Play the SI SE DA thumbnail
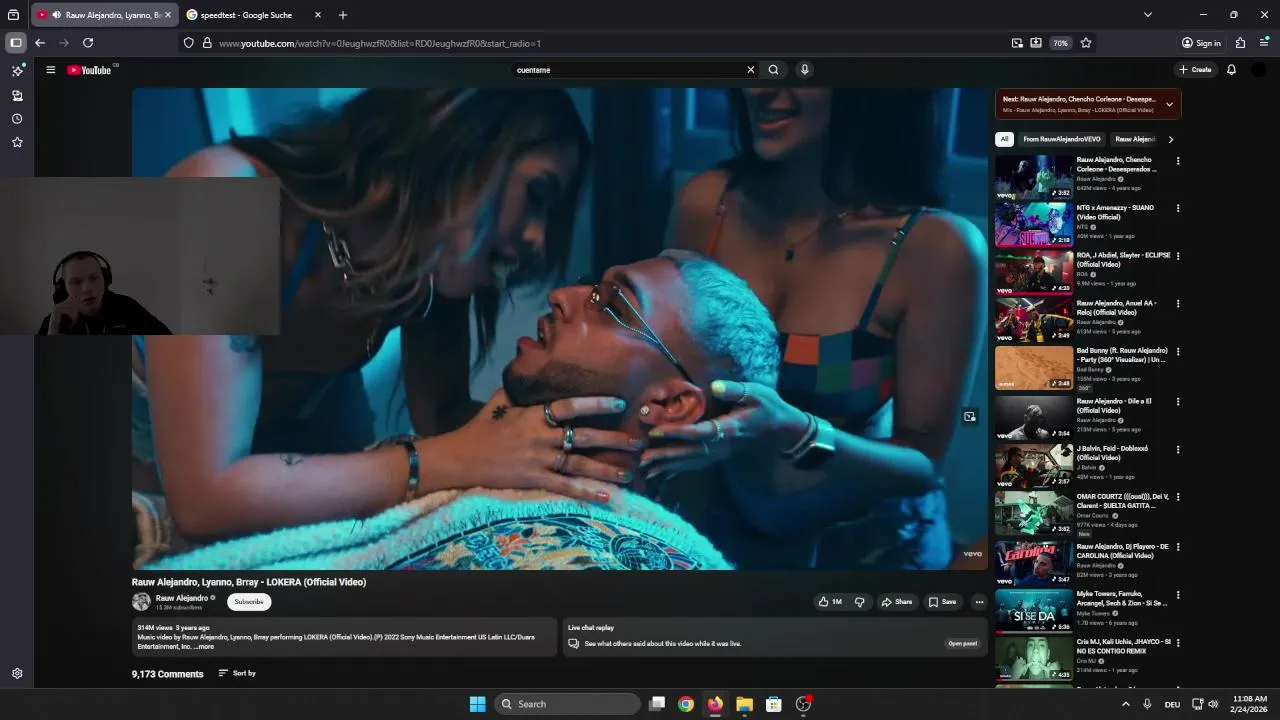This screenshot has width=1280, height=720. point(1034,611)
